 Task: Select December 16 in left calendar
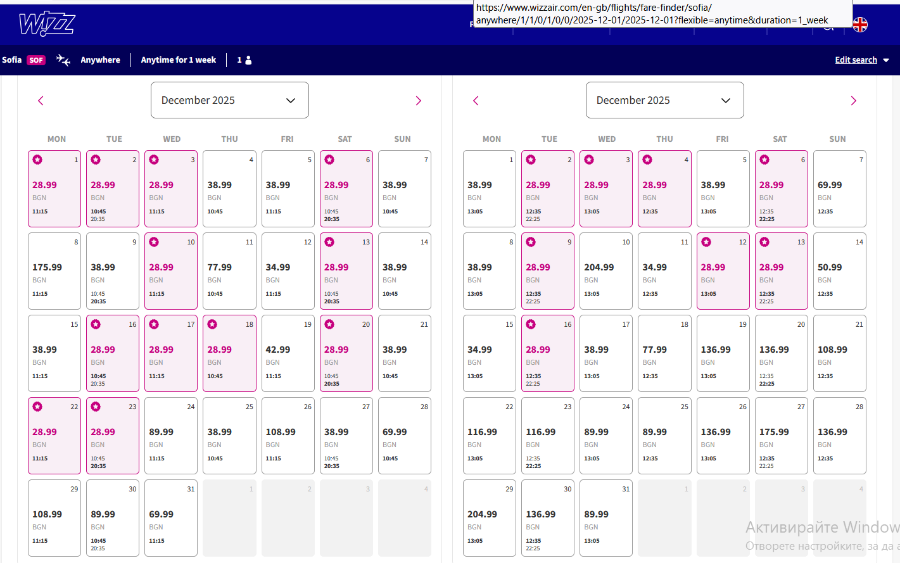coord(112,354)
